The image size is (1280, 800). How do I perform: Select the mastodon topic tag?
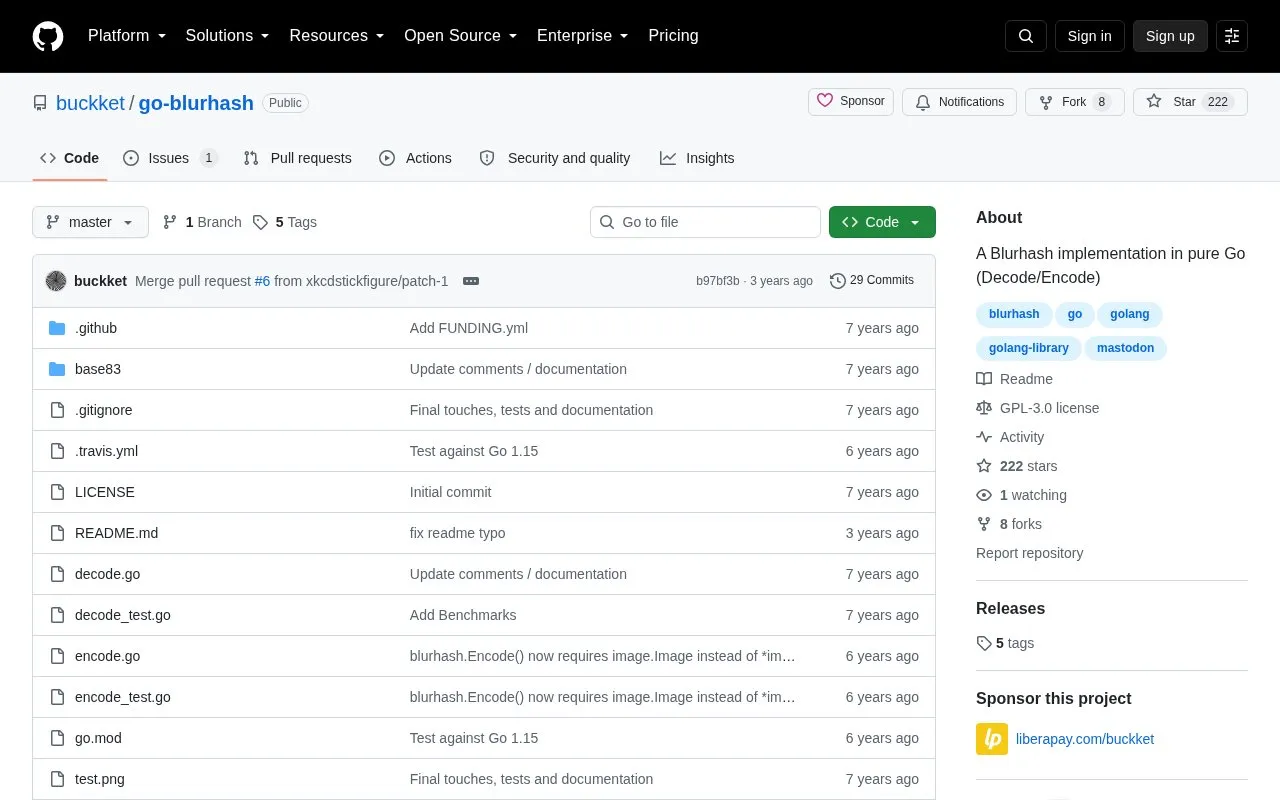tap(1125, 348)
